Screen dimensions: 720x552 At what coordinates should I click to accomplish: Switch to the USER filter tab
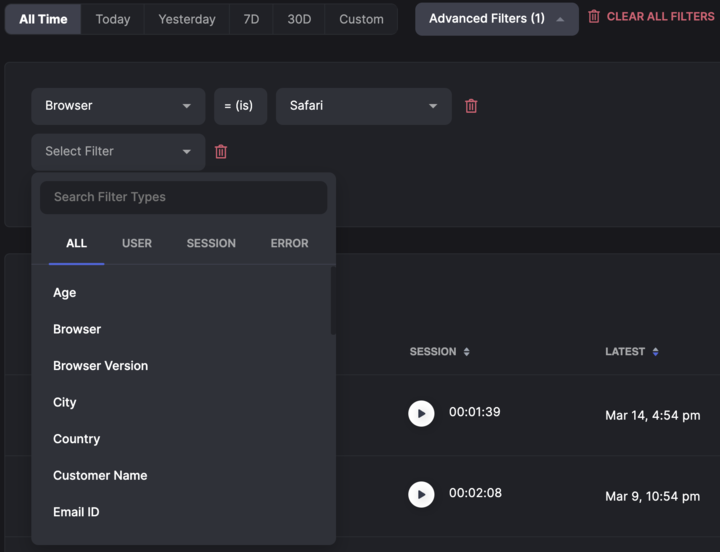click(x=137, y=243)
